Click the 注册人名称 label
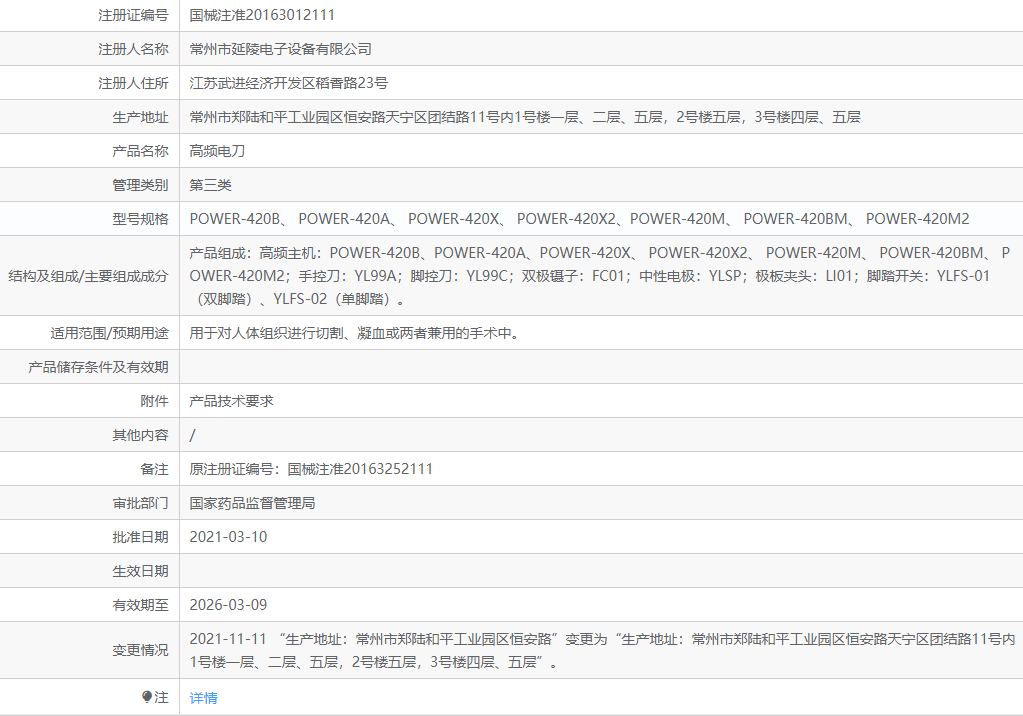The height and width of the screenshot is (716, 1023). point(133,49)
